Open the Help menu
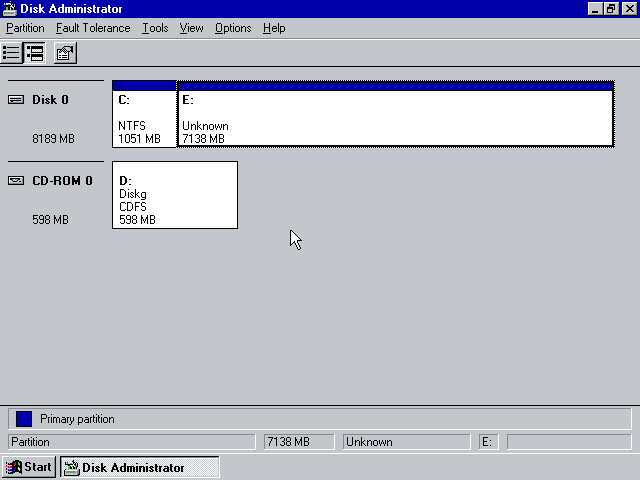The height and width of the screenshot is (480, 640). (x=274, y=28)
